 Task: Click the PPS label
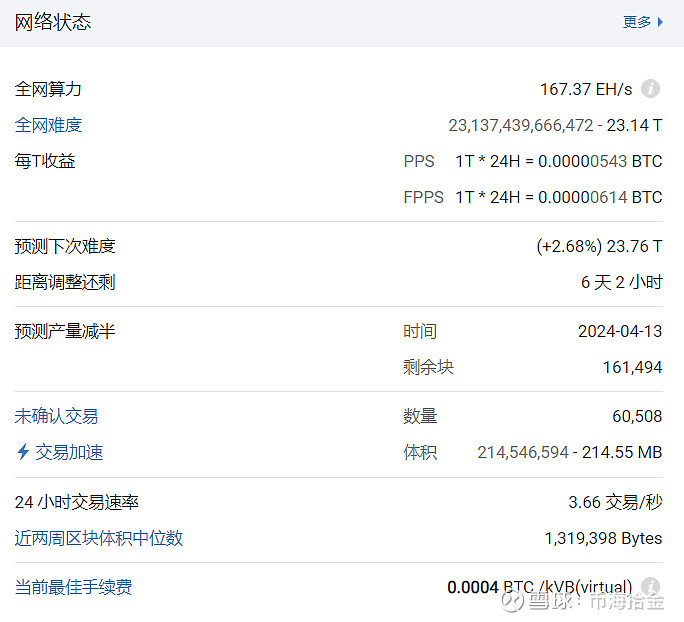pyautogui.click(x=419, y=161)
